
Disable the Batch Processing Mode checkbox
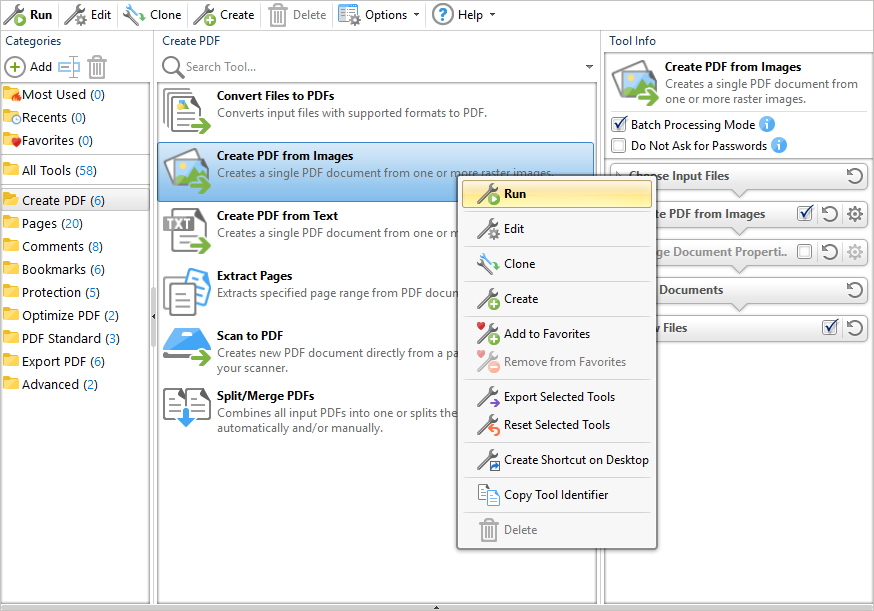click(x=619, y=125)
